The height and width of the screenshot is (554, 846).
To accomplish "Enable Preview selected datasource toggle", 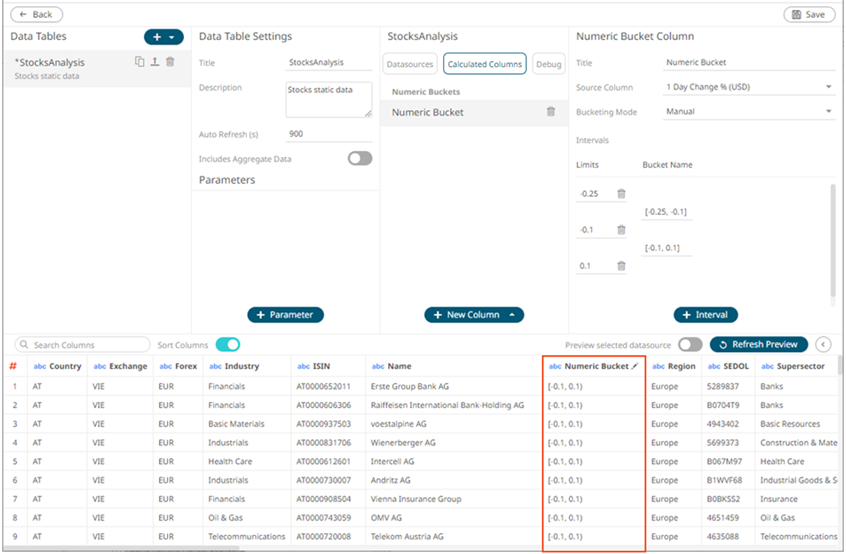I will pyautogui.click(x=689, y=344).
